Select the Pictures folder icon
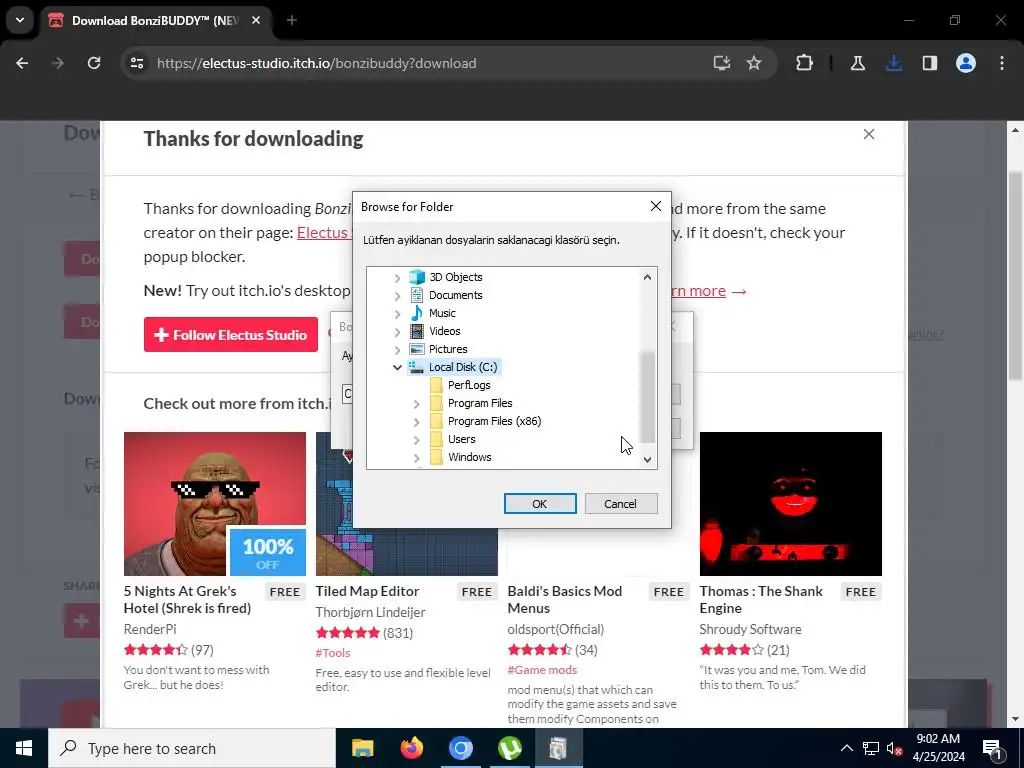1024x768 pixels. tap(417, 349)
